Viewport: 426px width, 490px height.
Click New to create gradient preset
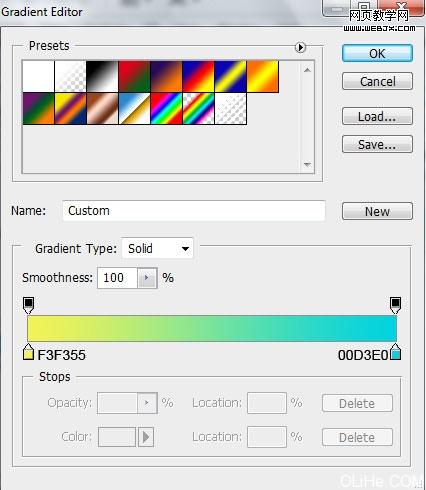pyautogui.click(x=377, y=211)
